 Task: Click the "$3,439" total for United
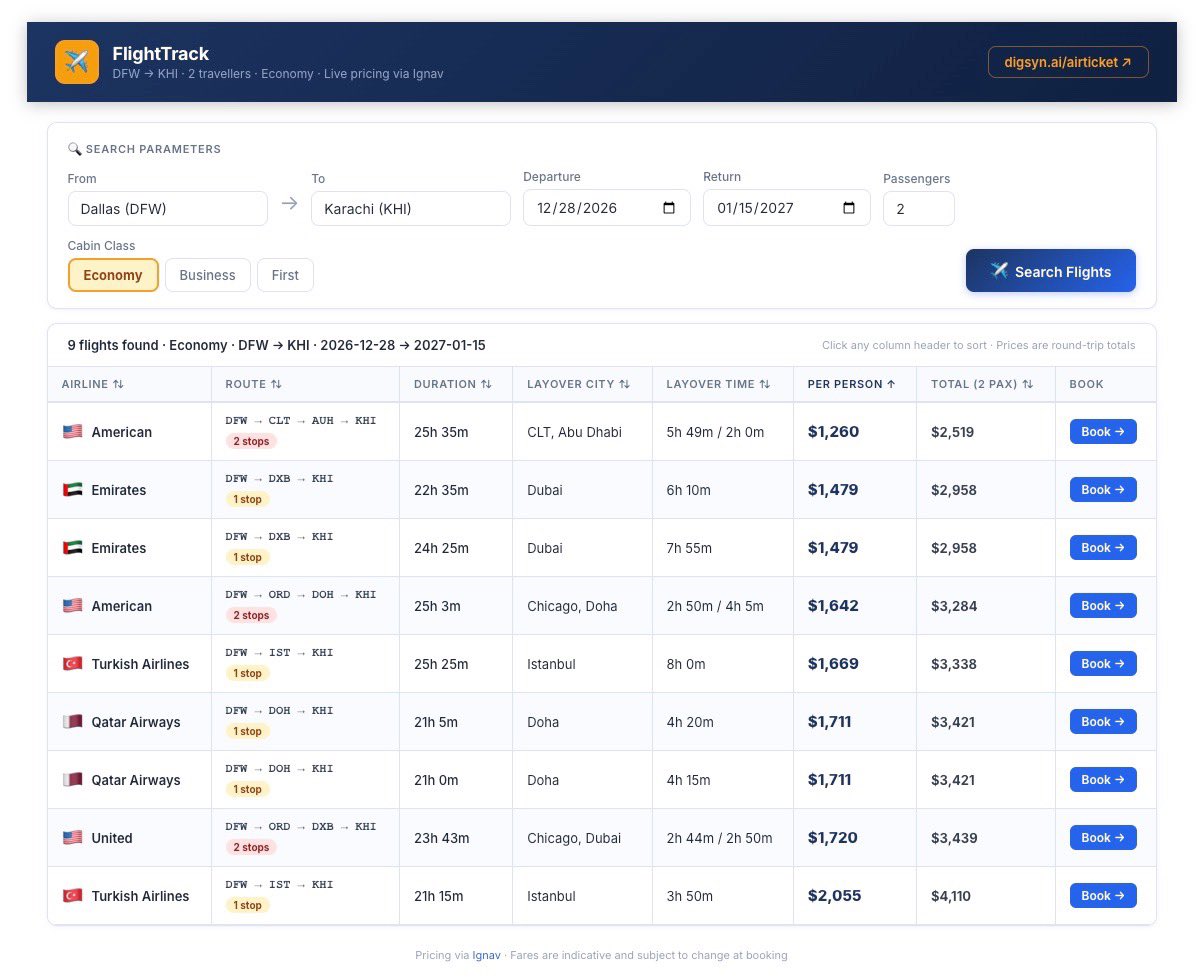point(953,837)
